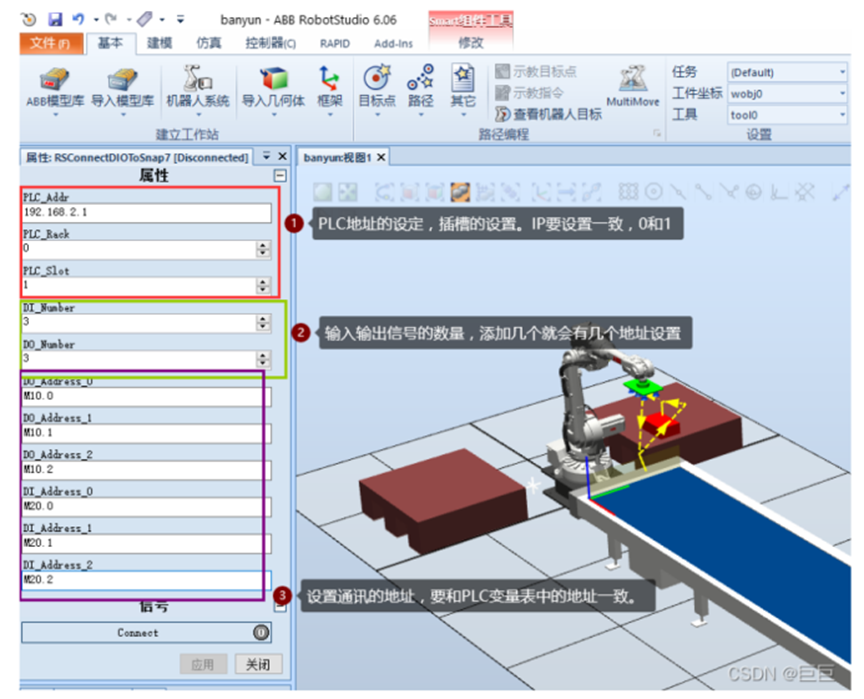Switch to the 控制器(C) controller tab

click(270, 44)
